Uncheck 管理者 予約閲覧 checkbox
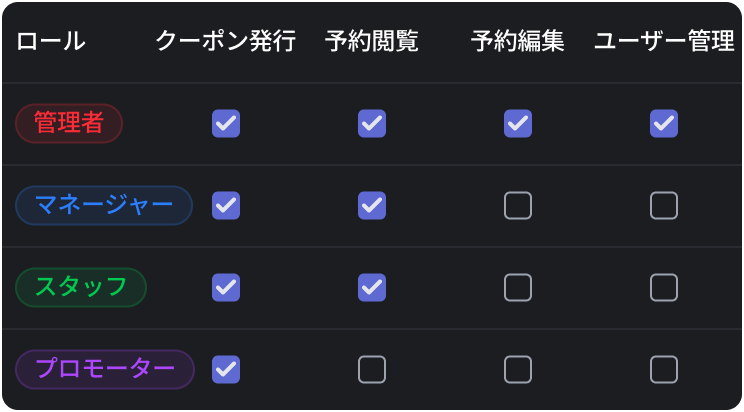Image resolution: width=744 pixels, height=412 pixels. (x=372, y=124)
